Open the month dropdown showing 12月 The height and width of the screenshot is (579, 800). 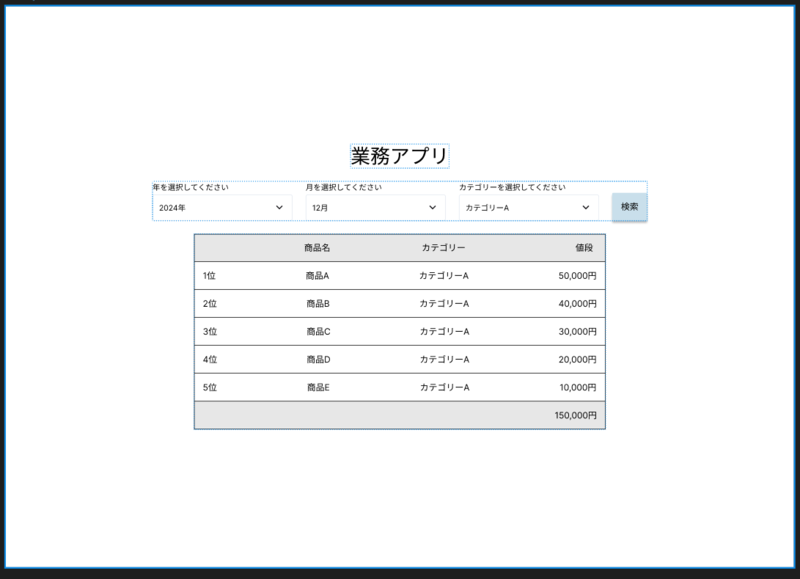click(376, 208)
